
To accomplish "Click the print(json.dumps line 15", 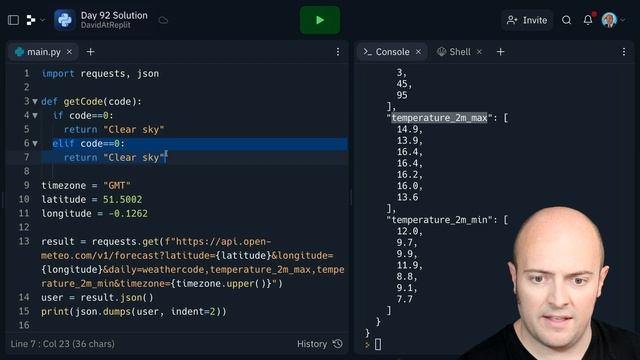I will pos(133,311).
